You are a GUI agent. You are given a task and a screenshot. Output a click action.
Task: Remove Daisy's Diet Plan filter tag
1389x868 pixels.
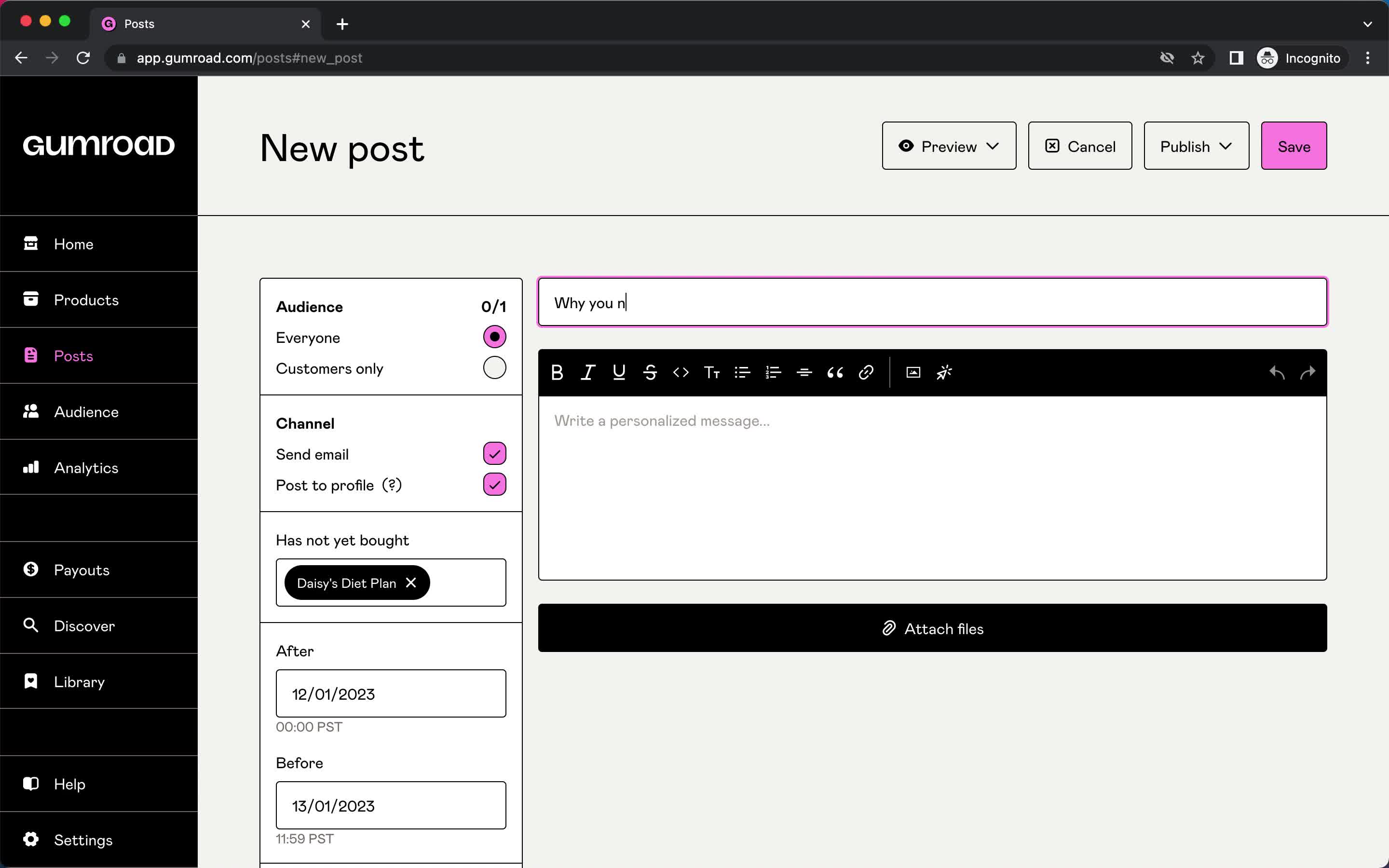coord(411,583)
